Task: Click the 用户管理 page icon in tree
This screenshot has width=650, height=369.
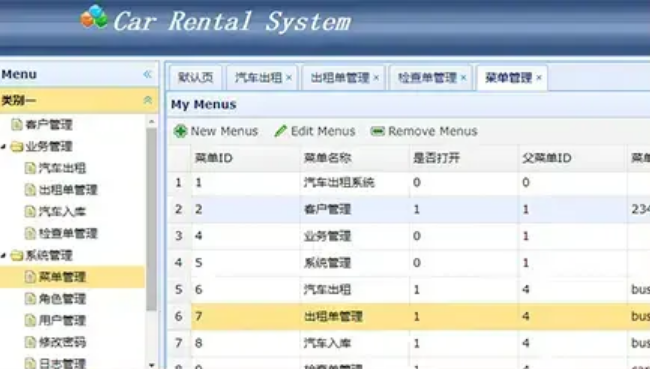Action: pyautogui.click(x=30, y=320)
